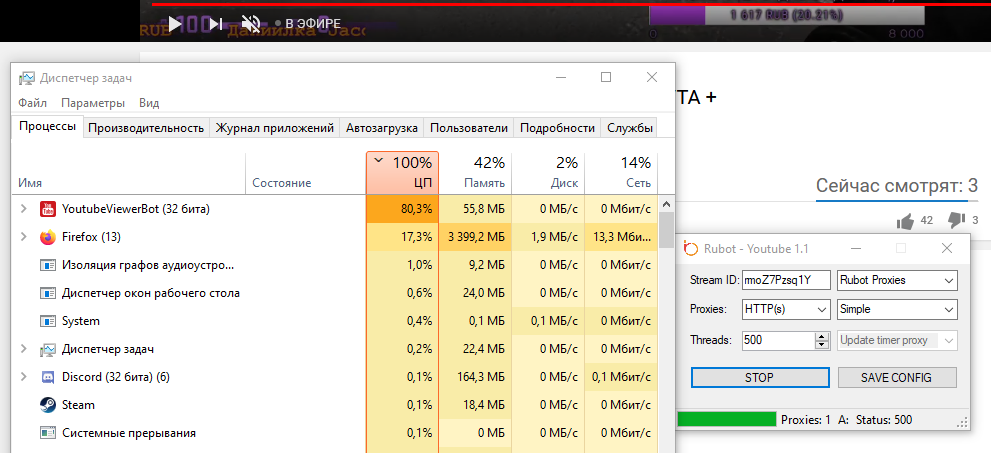Screen dimensions: 991x453
Task: Click the thumbs-down dislike icon
Action: [x=956, y=220]
